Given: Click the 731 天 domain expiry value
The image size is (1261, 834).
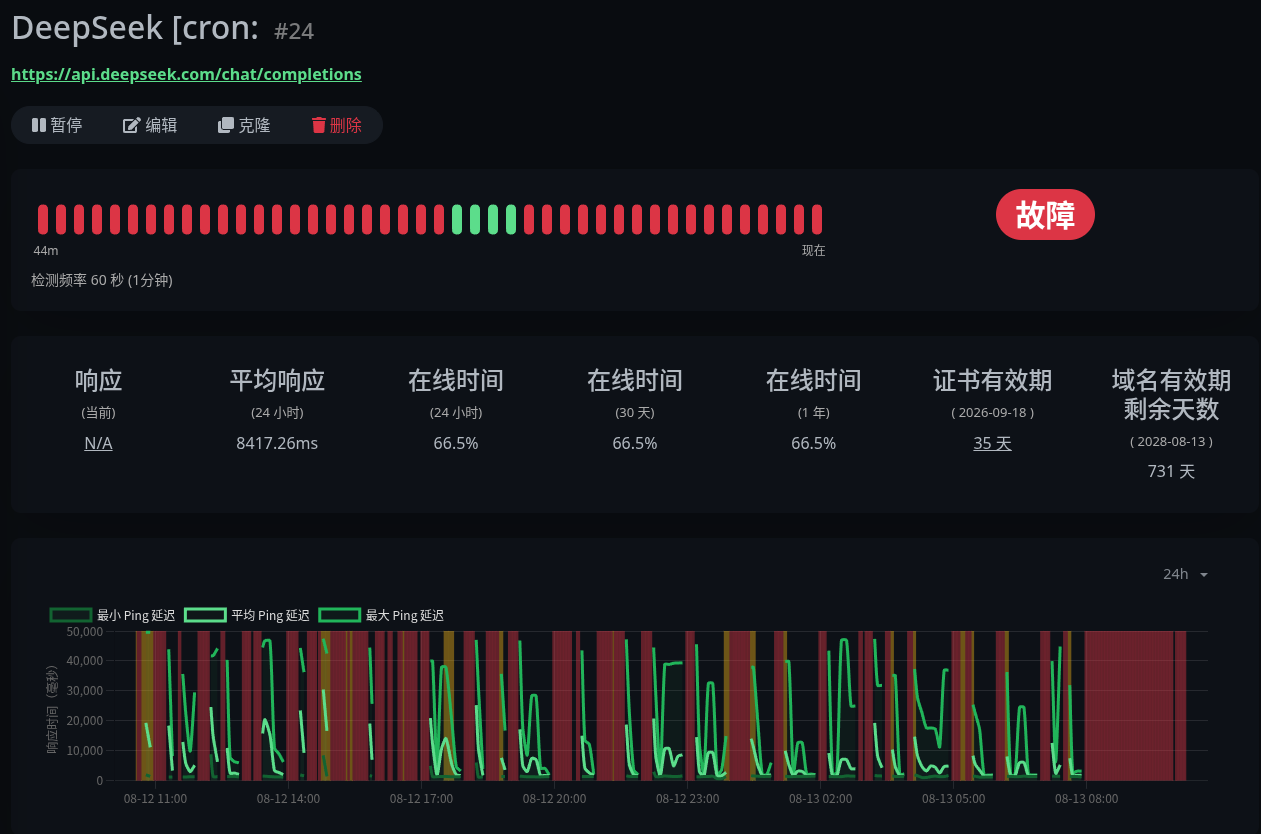Looking at the screenshot, I should [x=1171, y=471].
